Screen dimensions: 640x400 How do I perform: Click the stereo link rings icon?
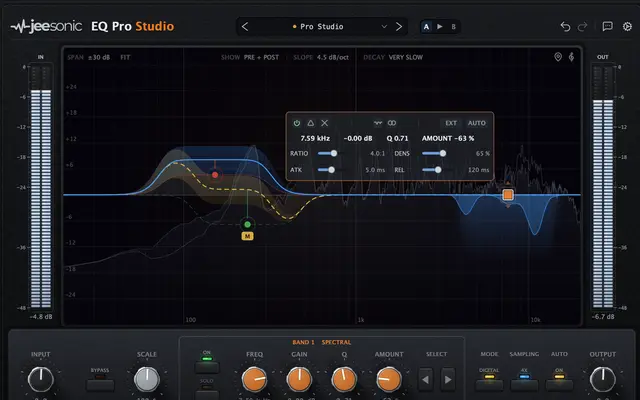pos(392,123)
